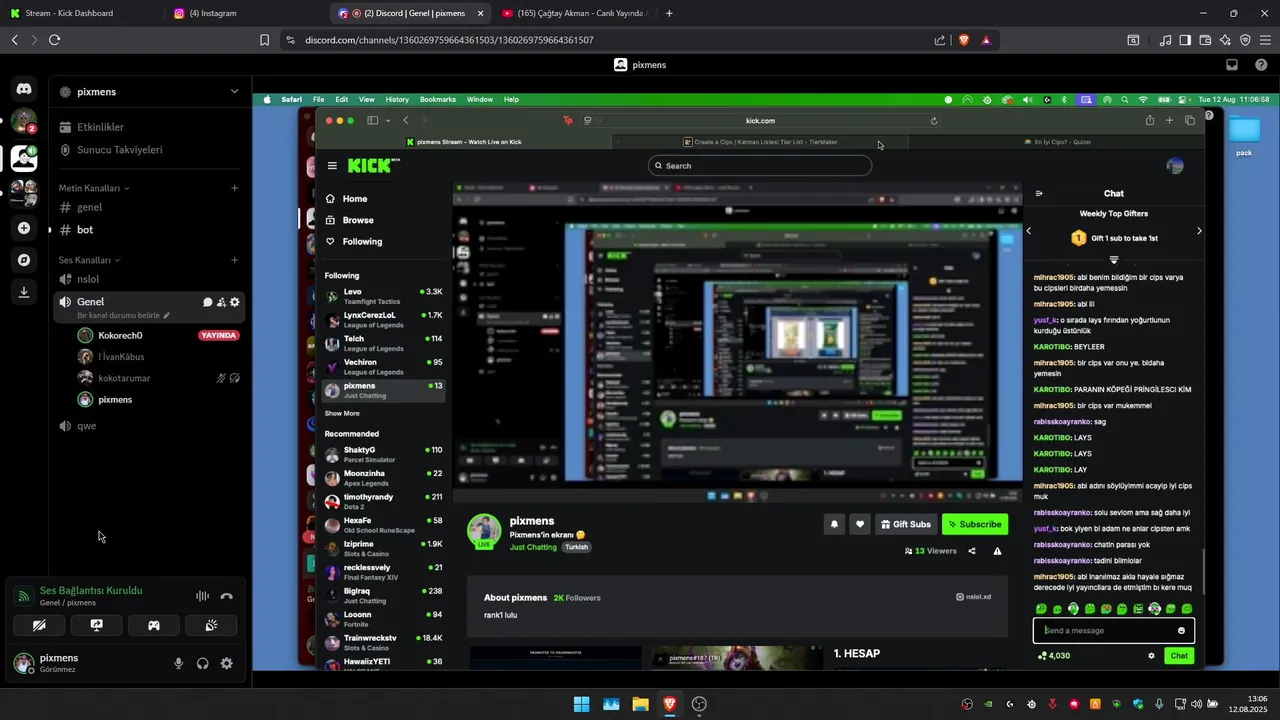Screen dimensions: 1280x720
Task: Click the Brave address bar URL
Action: pos(449,40)
